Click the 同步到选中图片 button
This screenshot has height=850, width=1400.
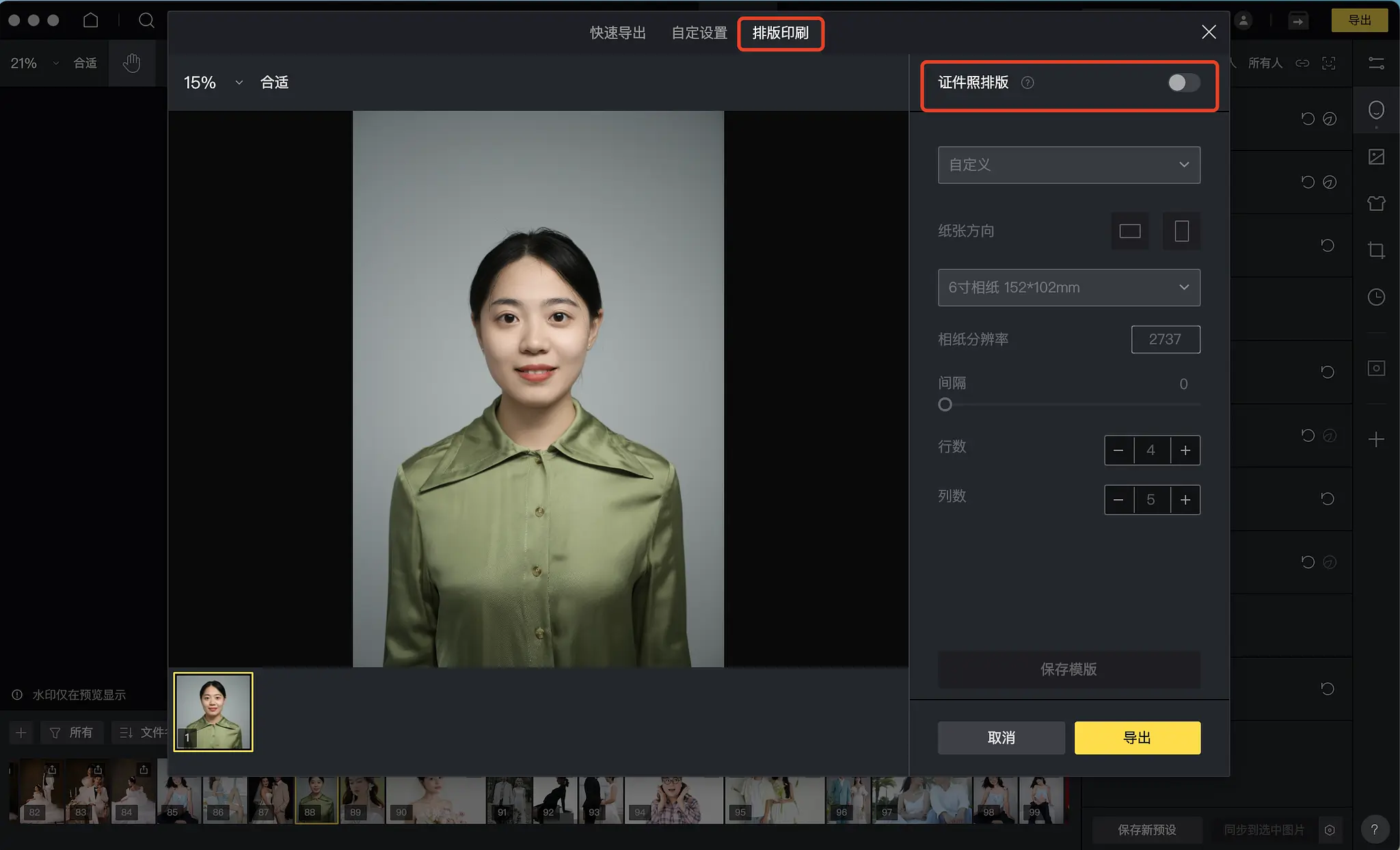pos(1264,830)
